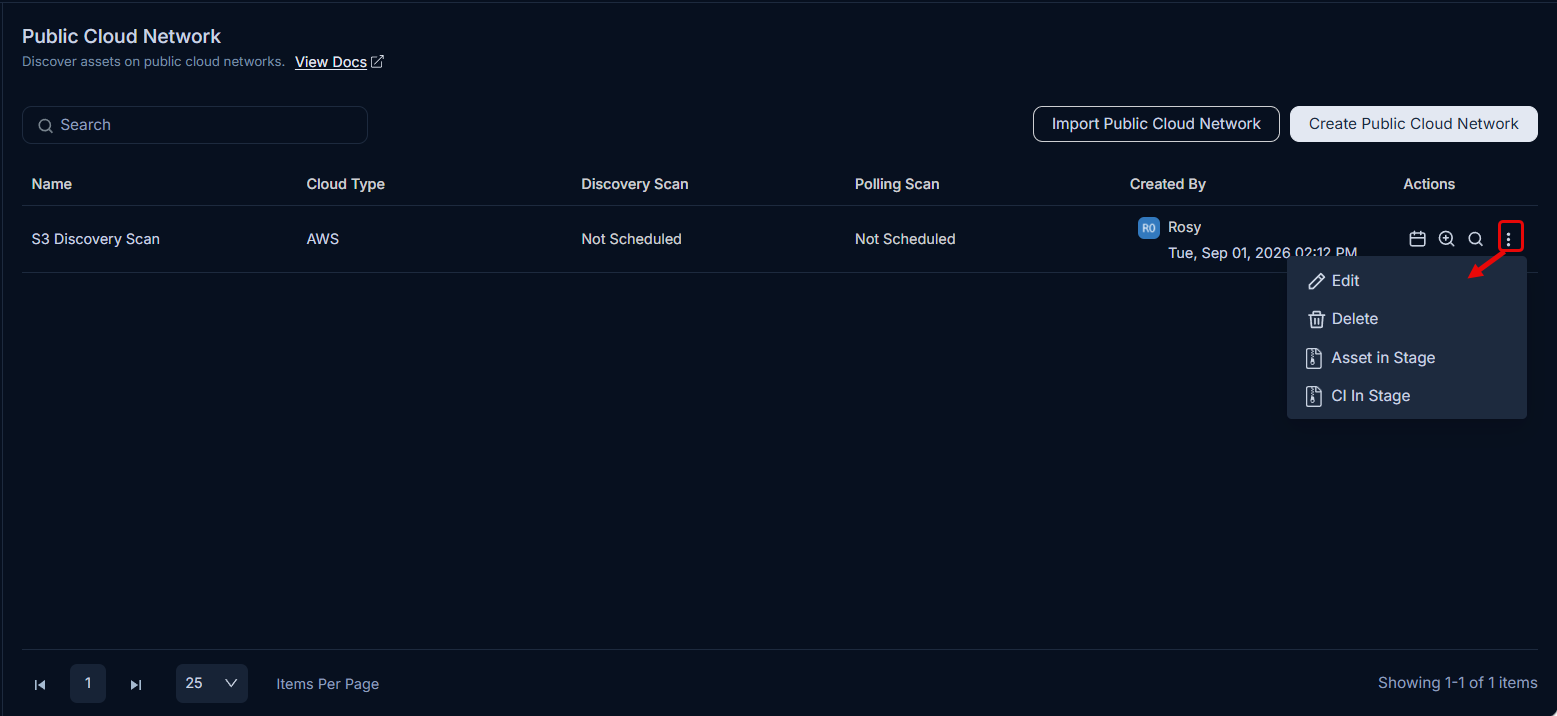
Task: Click the Name column header
Action: click(x=52, y=184)
